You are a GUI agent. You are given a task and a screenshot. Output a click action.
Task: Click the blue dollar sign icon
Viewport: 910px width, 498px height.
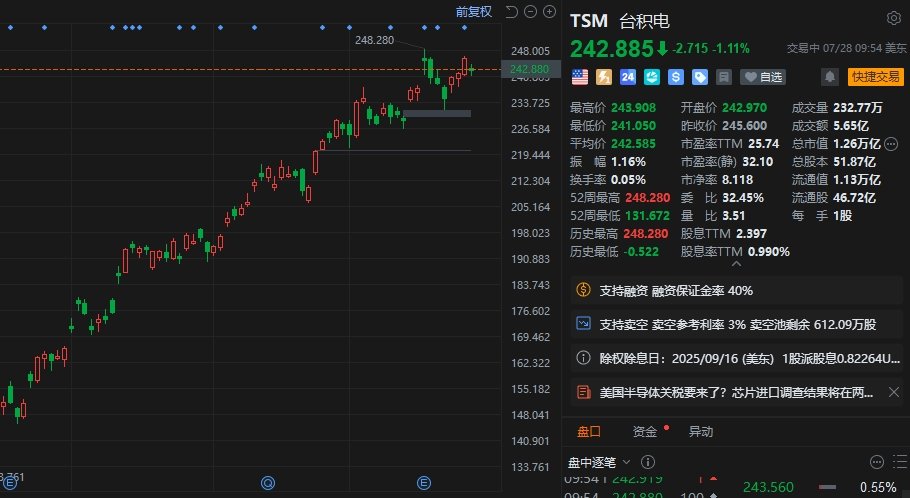(x=676, y=77)
